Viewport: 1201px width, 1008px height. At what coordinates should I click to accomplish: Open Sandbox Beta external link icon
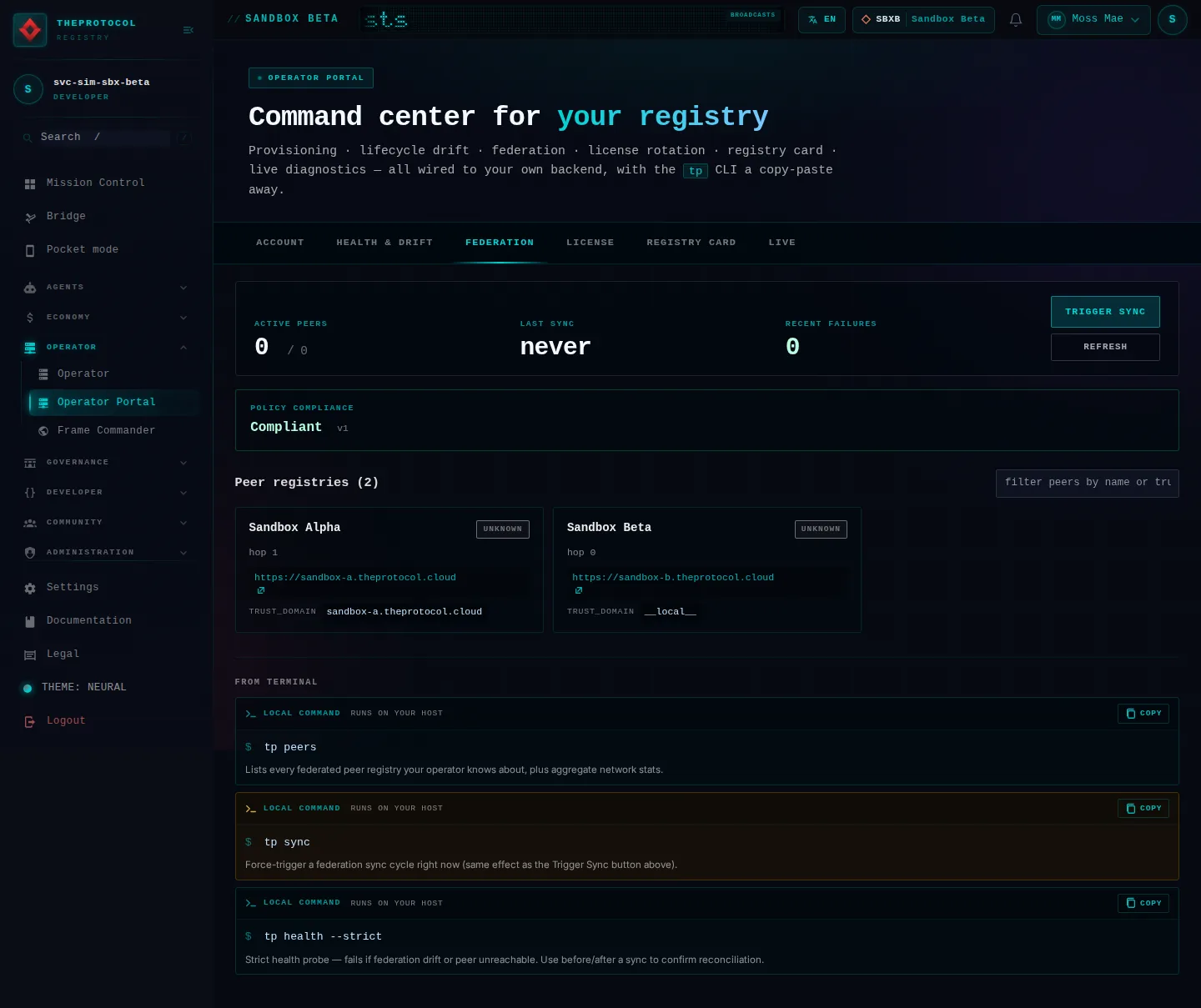coord(579,590)
